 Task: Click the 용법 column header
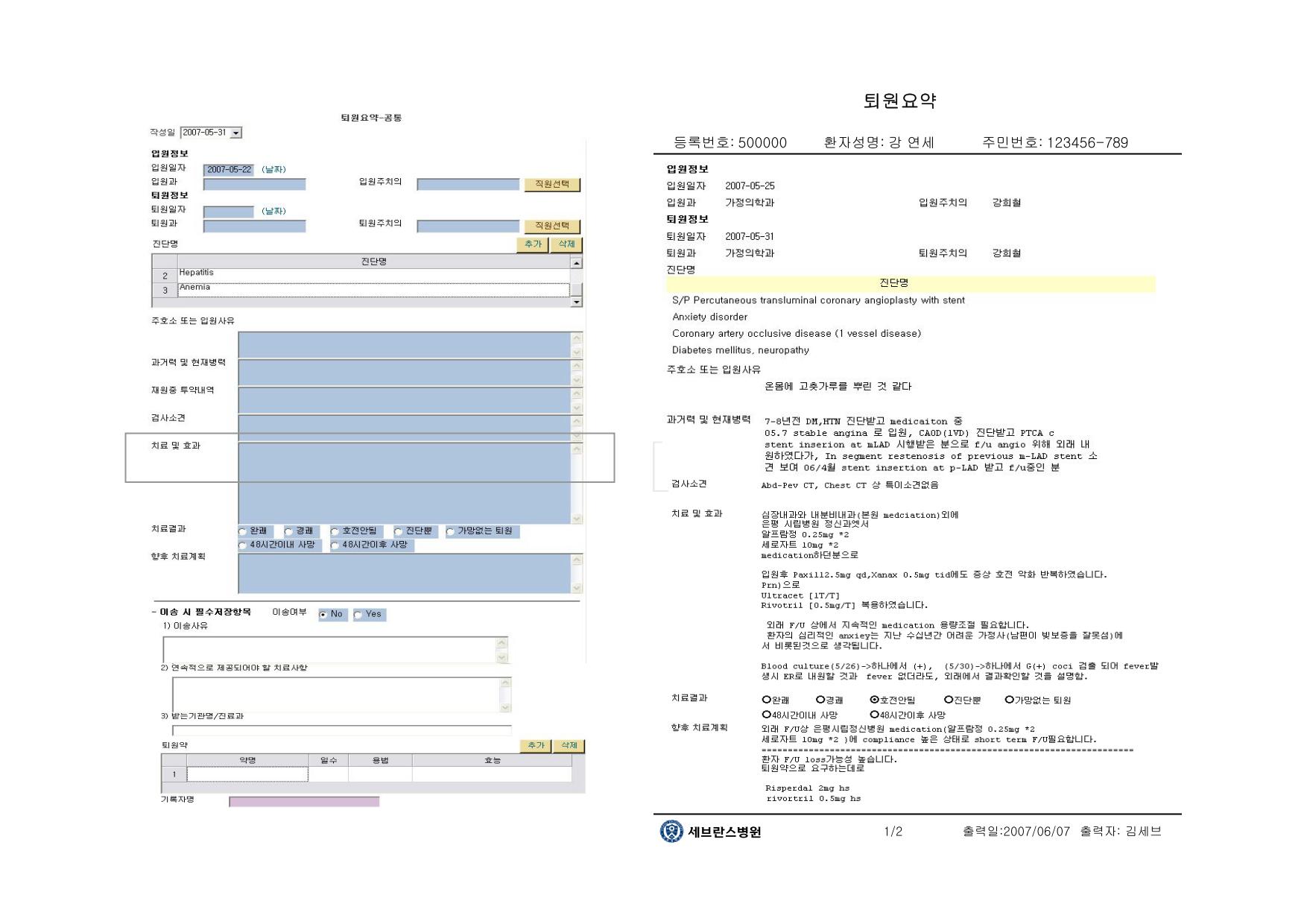[380, 760]
